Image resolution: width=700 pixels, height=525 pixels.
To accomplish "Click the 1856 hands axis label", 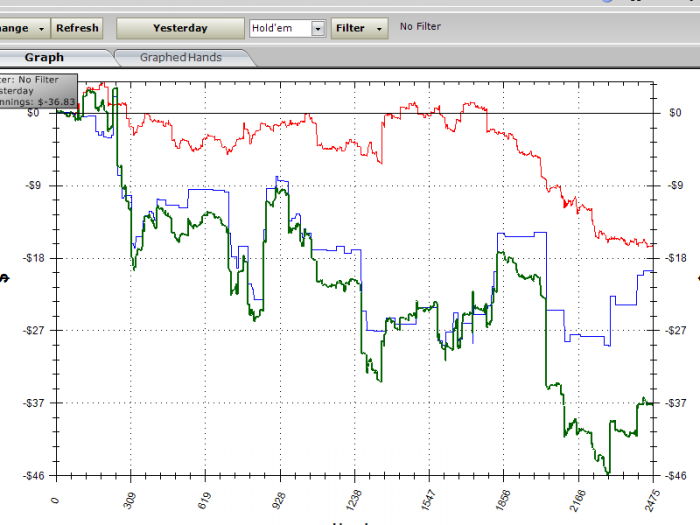I will 502,500.
